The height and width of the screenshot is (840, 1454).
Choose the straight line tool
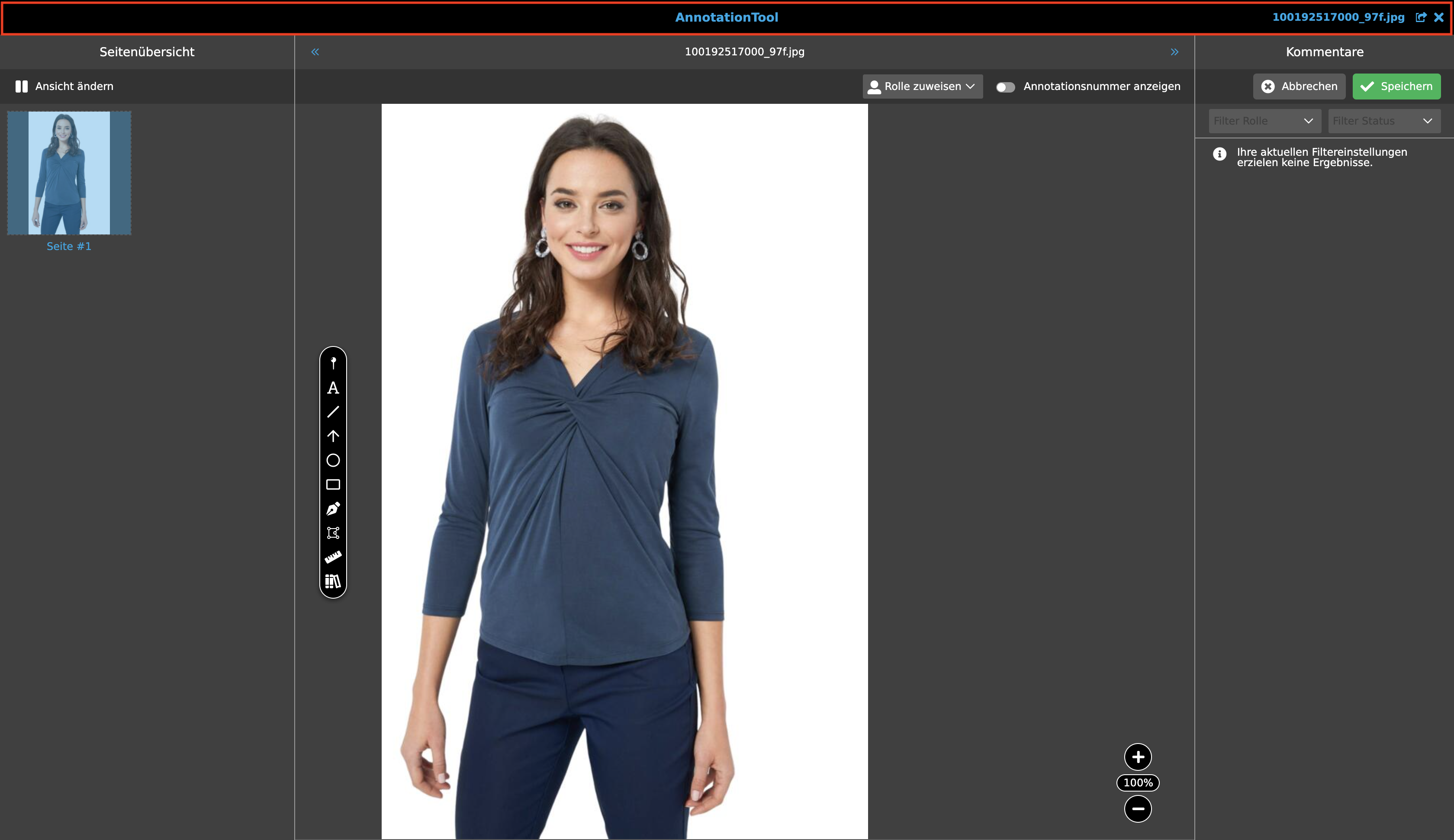(333, 412)
